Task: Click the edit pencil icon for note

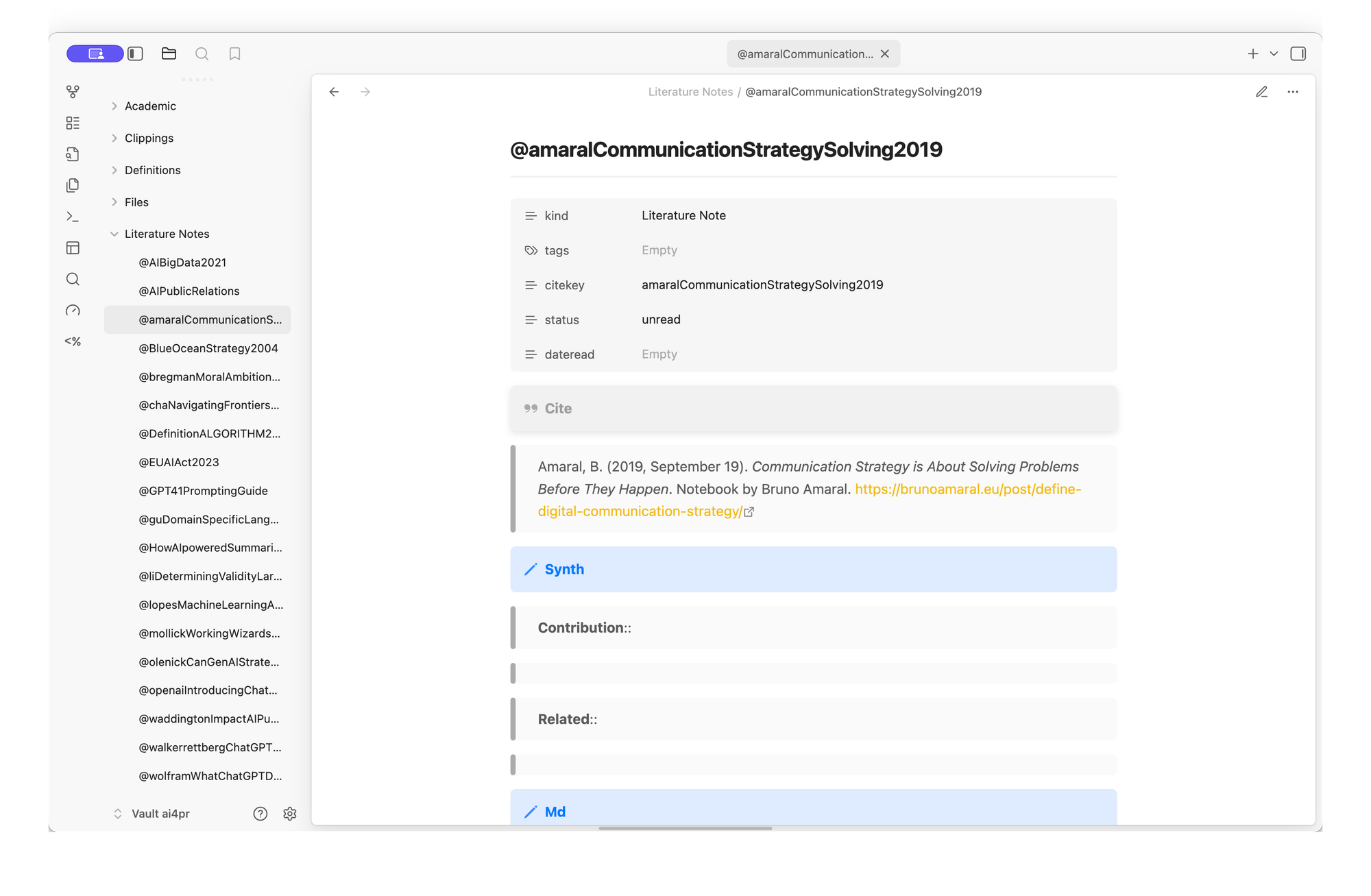Action: coord(1261,92)
